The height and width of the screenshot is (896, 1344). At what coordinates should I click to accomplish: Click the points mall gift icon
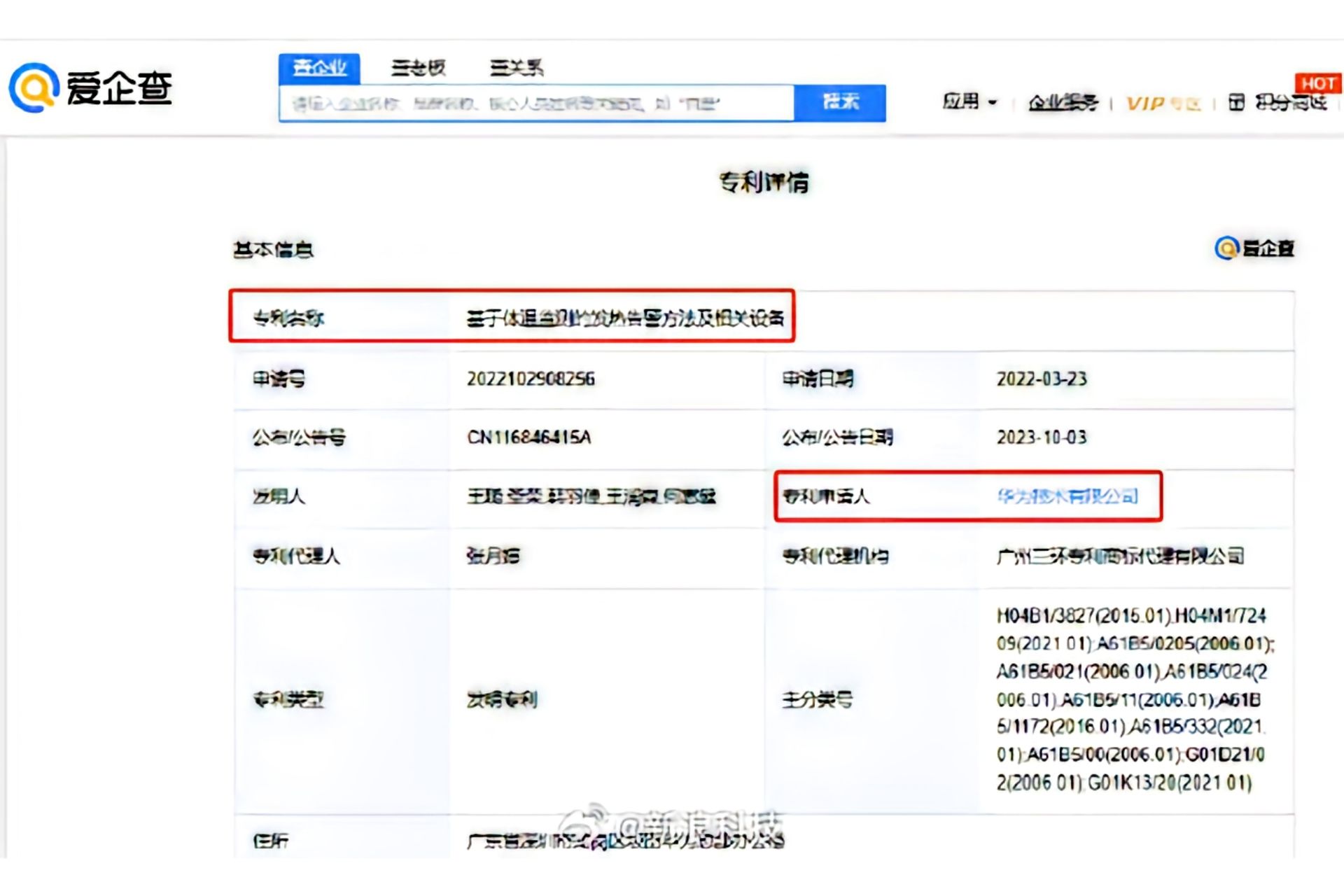tap(1236, 103)
